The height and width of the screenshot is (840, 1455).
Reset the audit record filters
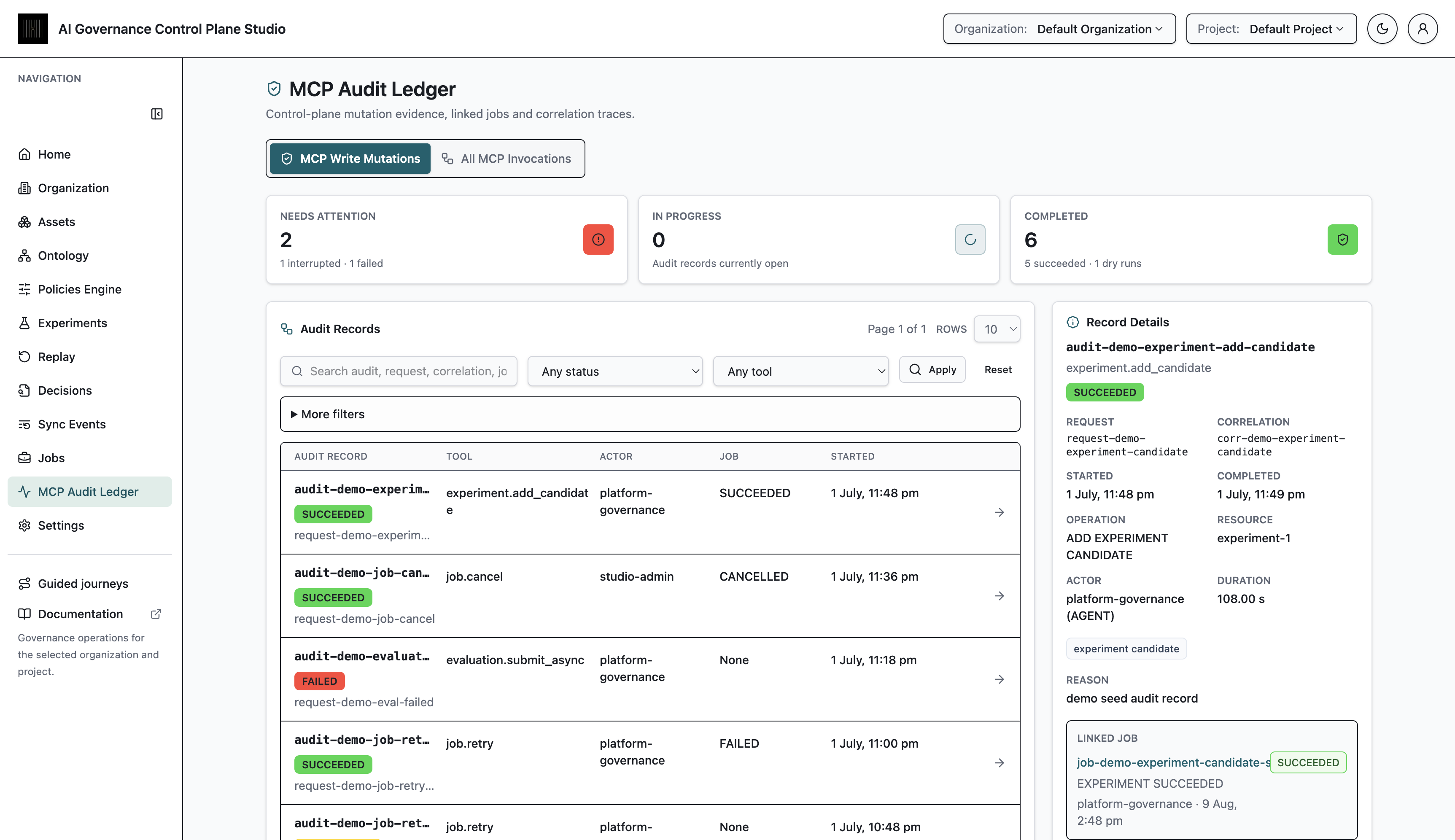click(x=998, y=370)
